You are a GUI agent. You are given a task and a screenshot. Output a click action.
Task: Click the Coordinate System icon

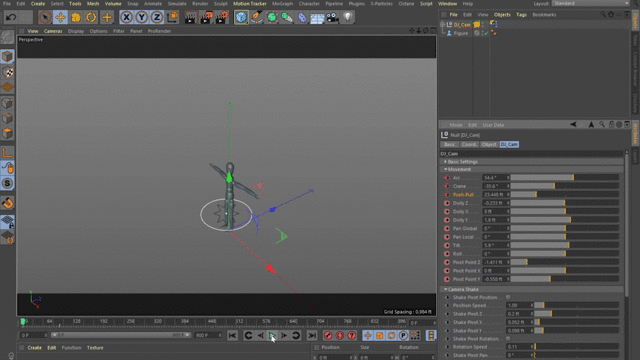173,17
